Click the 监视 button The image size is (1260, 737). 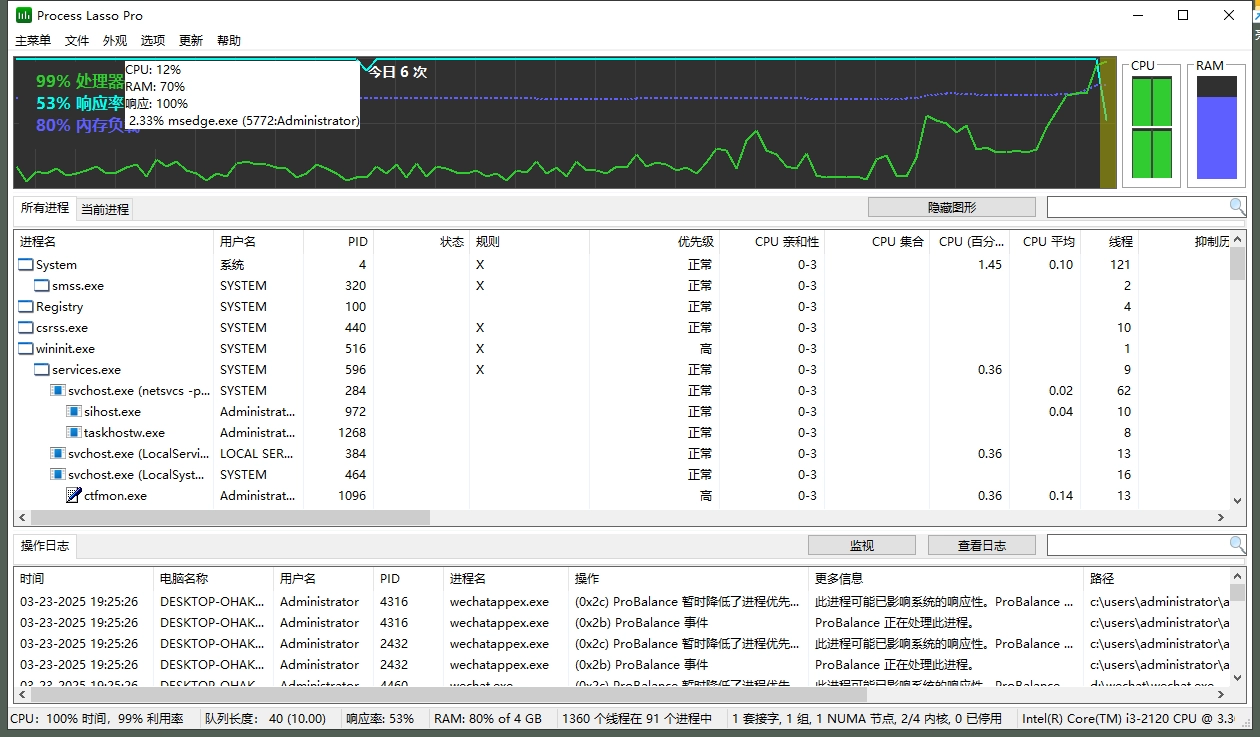coord(861,545)
